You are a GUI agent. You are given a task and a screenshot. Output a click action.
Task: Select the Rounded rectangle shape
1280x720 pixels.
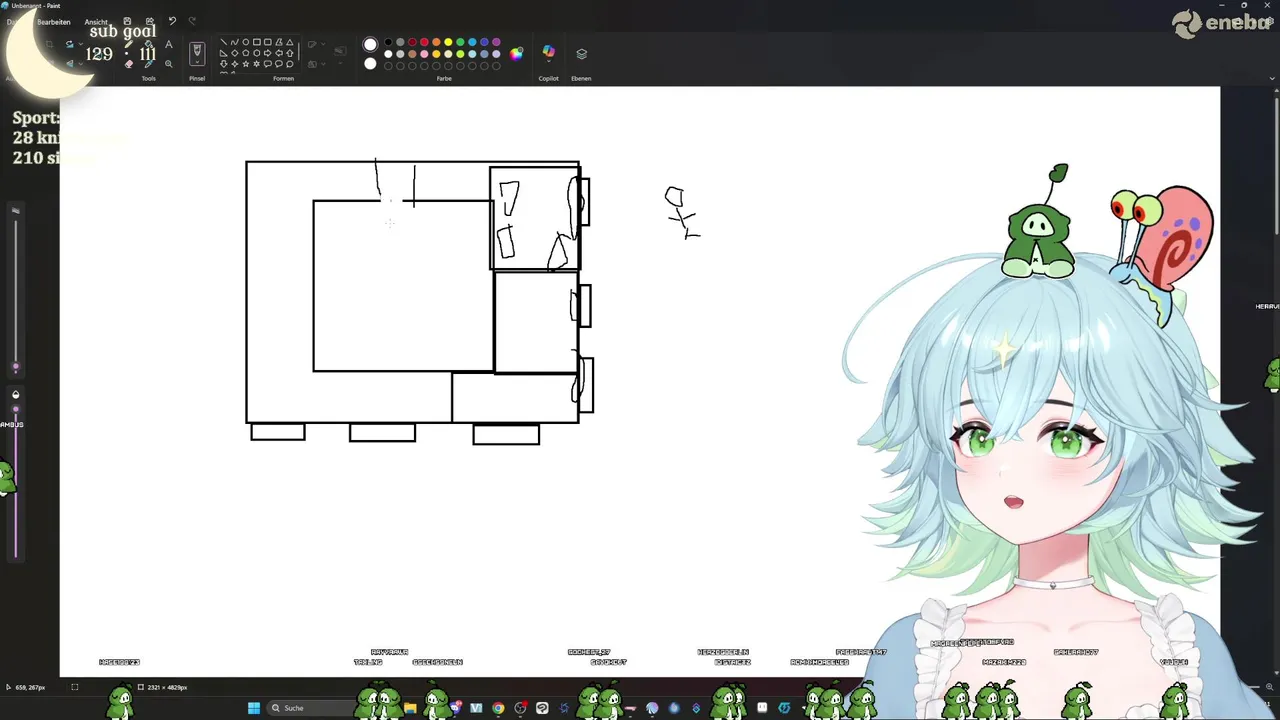pyautogui.click(x=267, y=42)
